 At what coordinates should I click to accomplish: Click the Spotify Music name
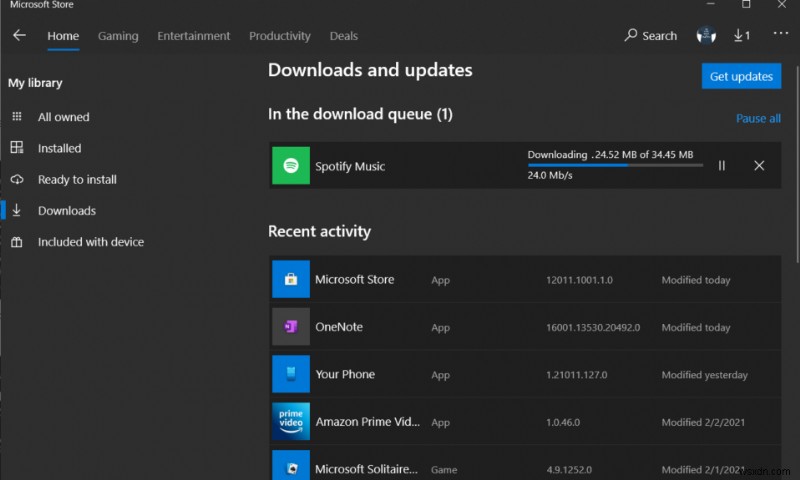350,166
